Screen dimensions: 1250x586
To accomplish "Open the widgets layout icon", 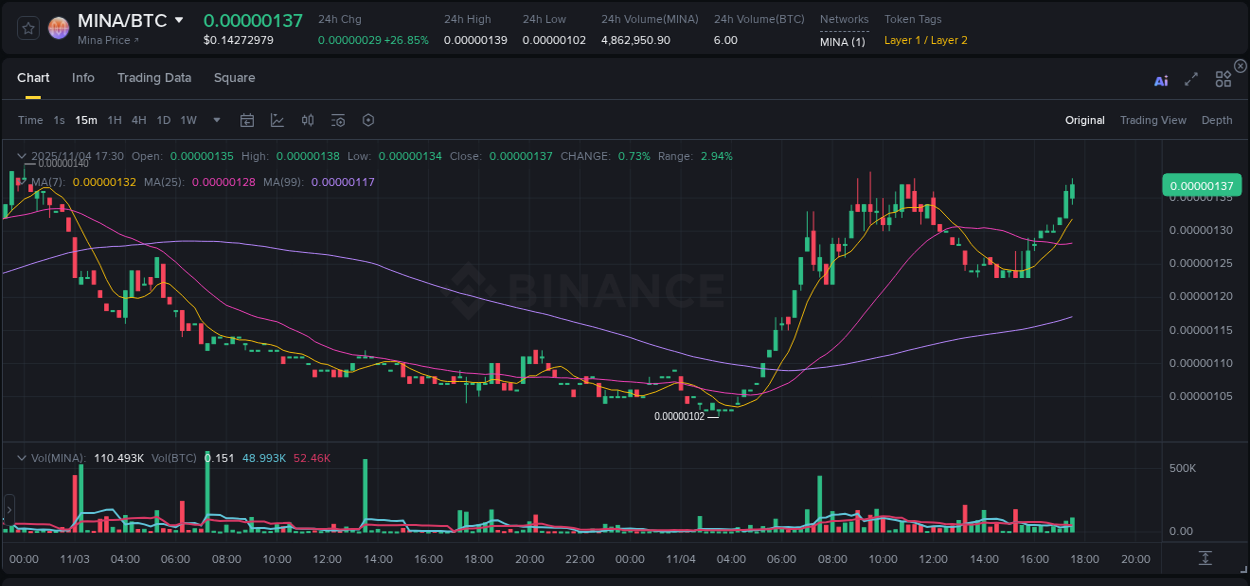I will [x=1223, y=79].
